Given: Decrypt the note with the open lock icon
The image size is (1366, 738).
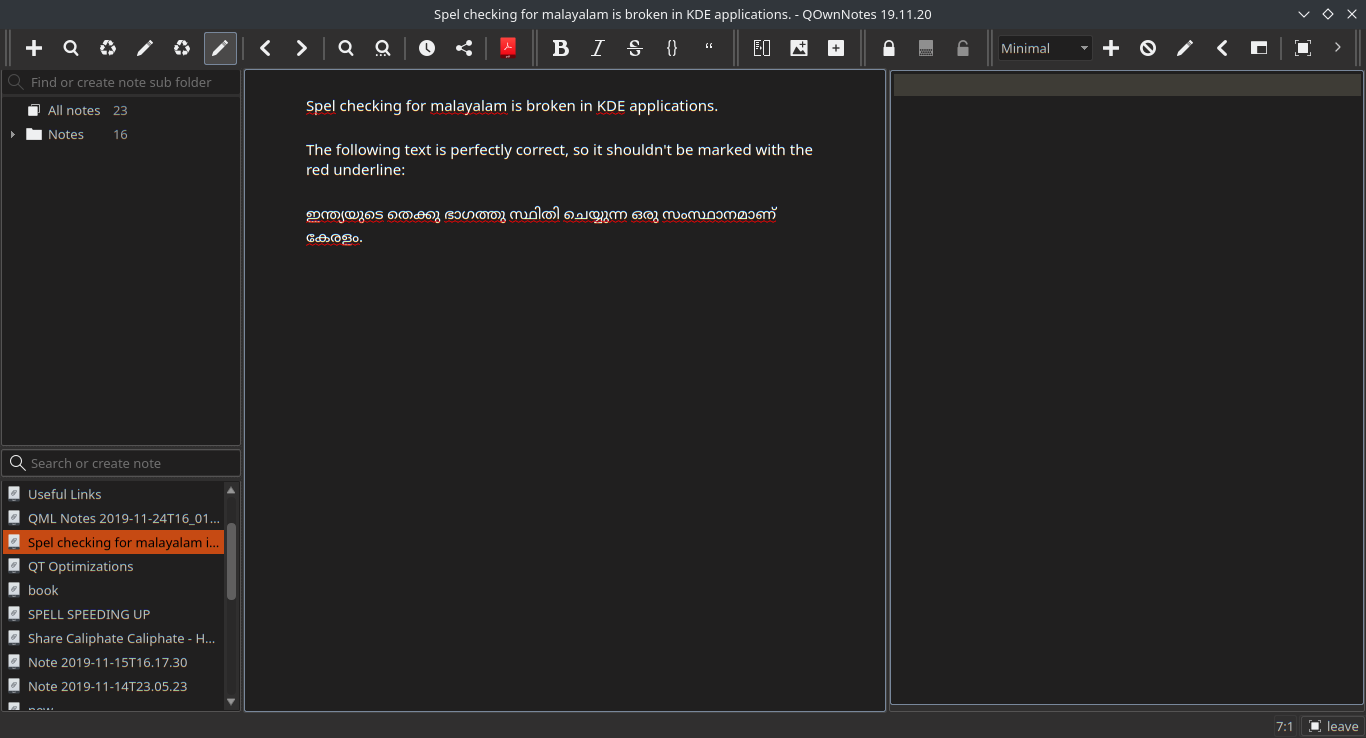Looking at the screenshot, I should (x=963, y=48).
